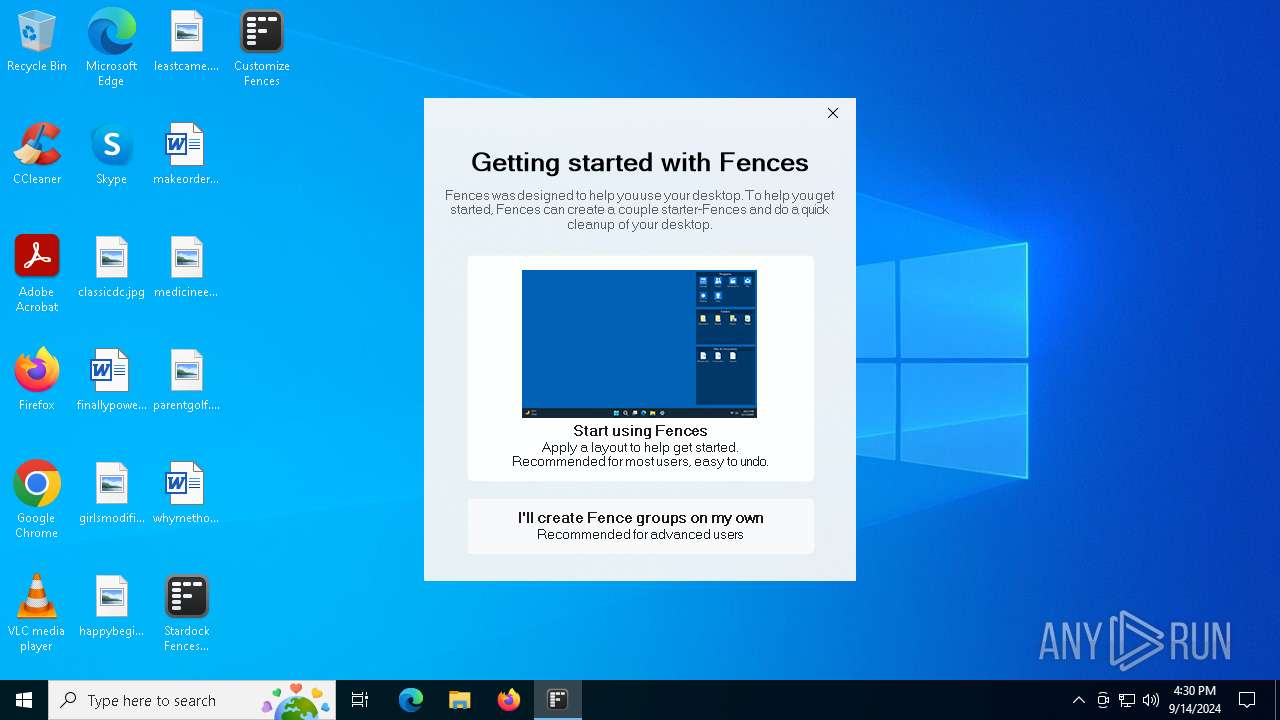The height and width of the screenshot is (720, 1280).
Task: Select the medicinee image file icon
Action: click(186, 268)
